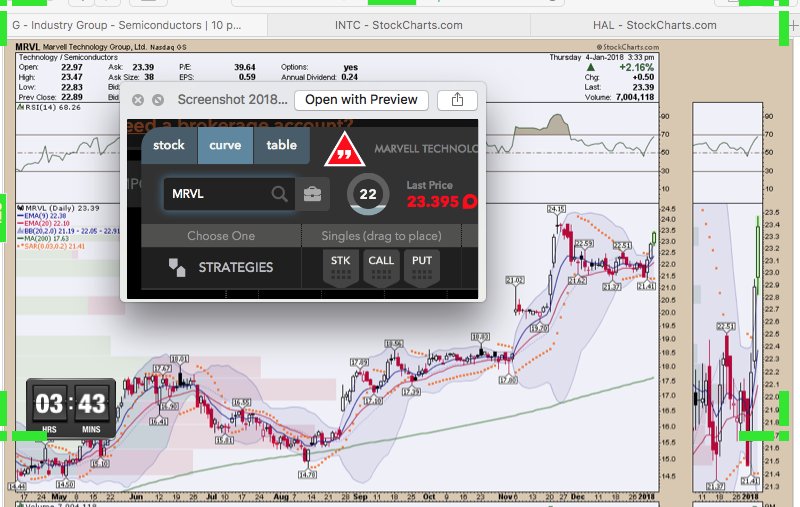This screenshot has width=800, height=507.
Task: Select the Last Price value 23.395
Action: pos(433,201)
